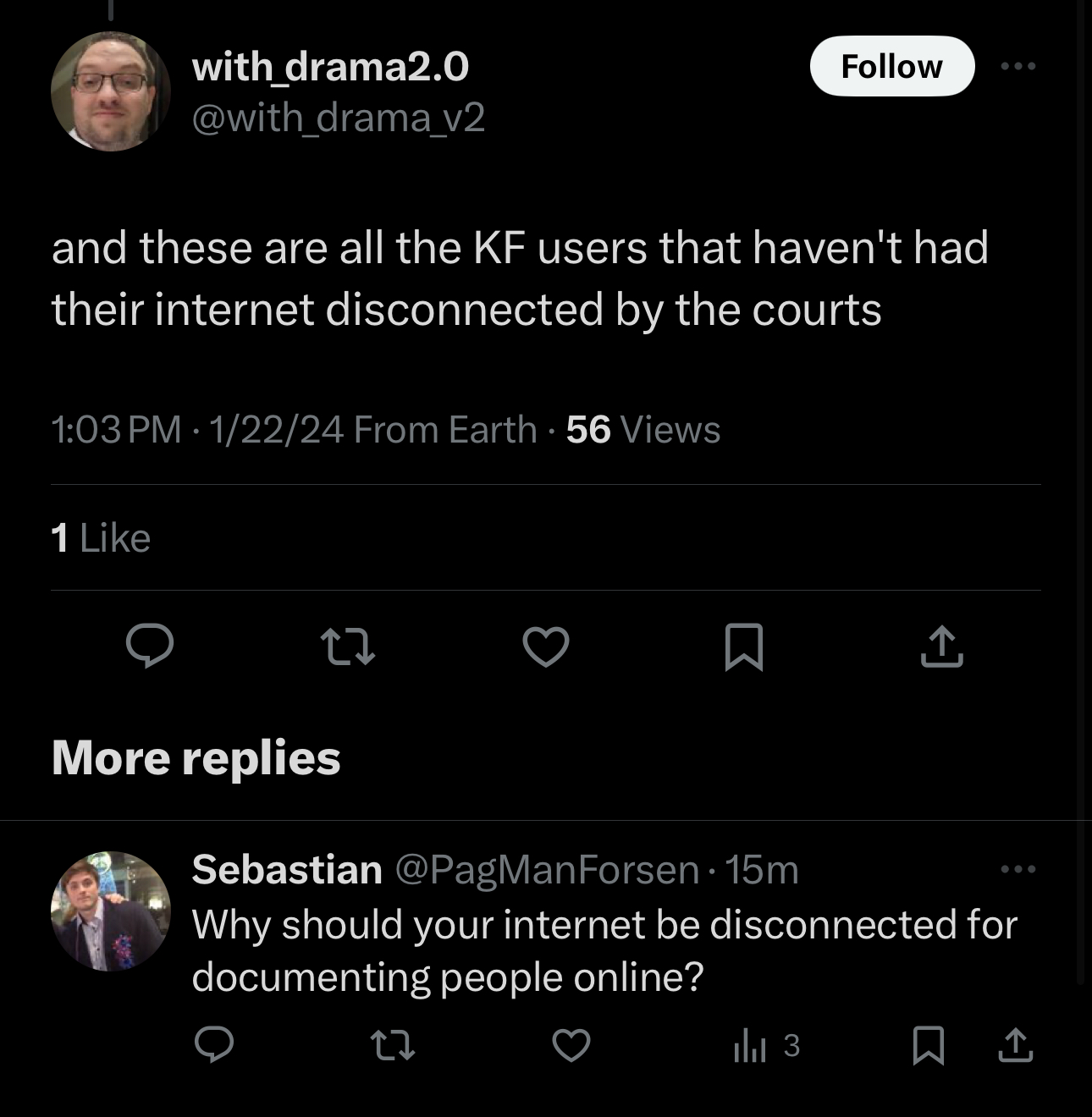
Task: Bookmark the main tweet
Action: 744,647
